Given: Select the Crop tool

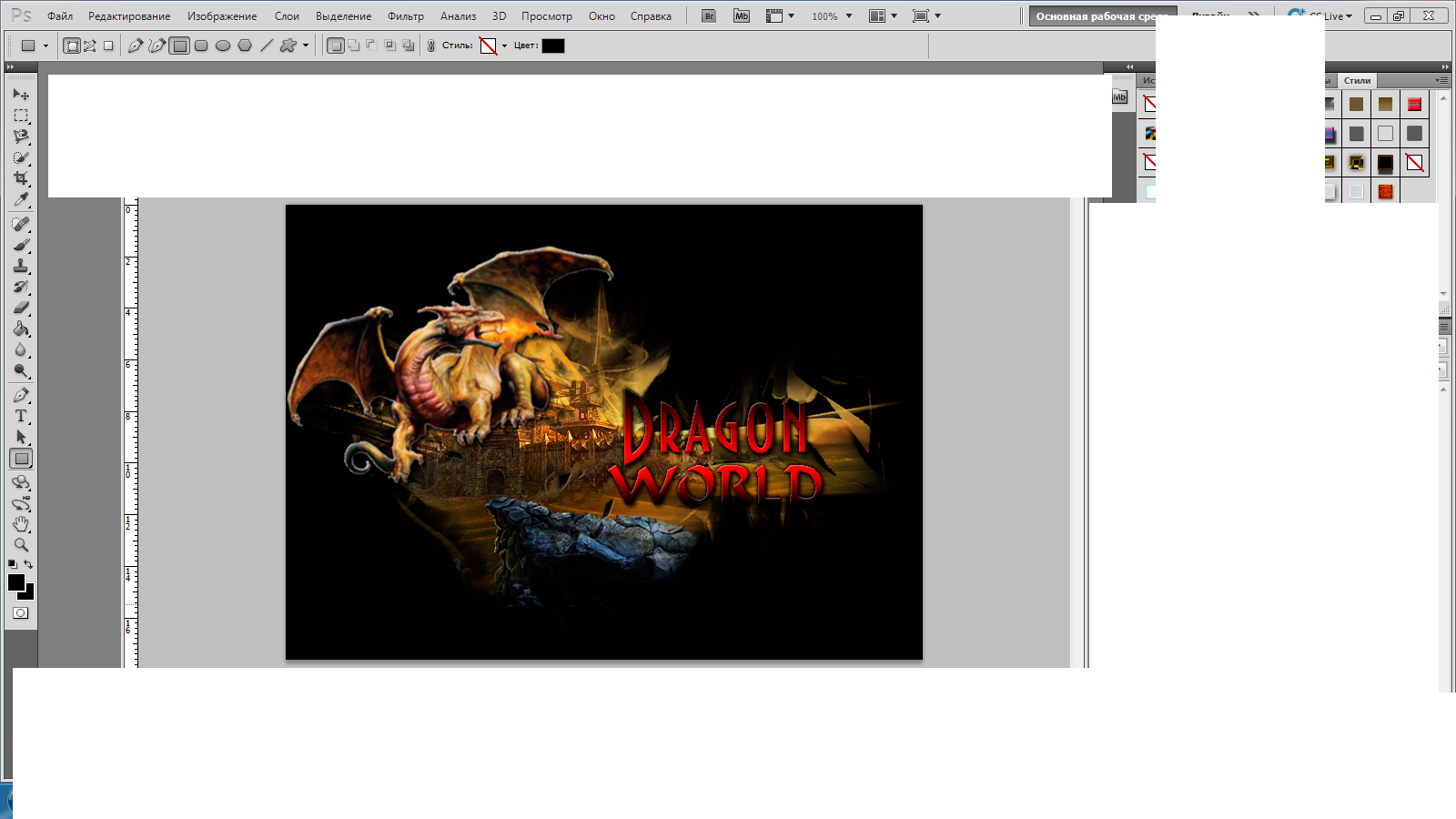Looking at the screenshot, I should click(21, 178).
